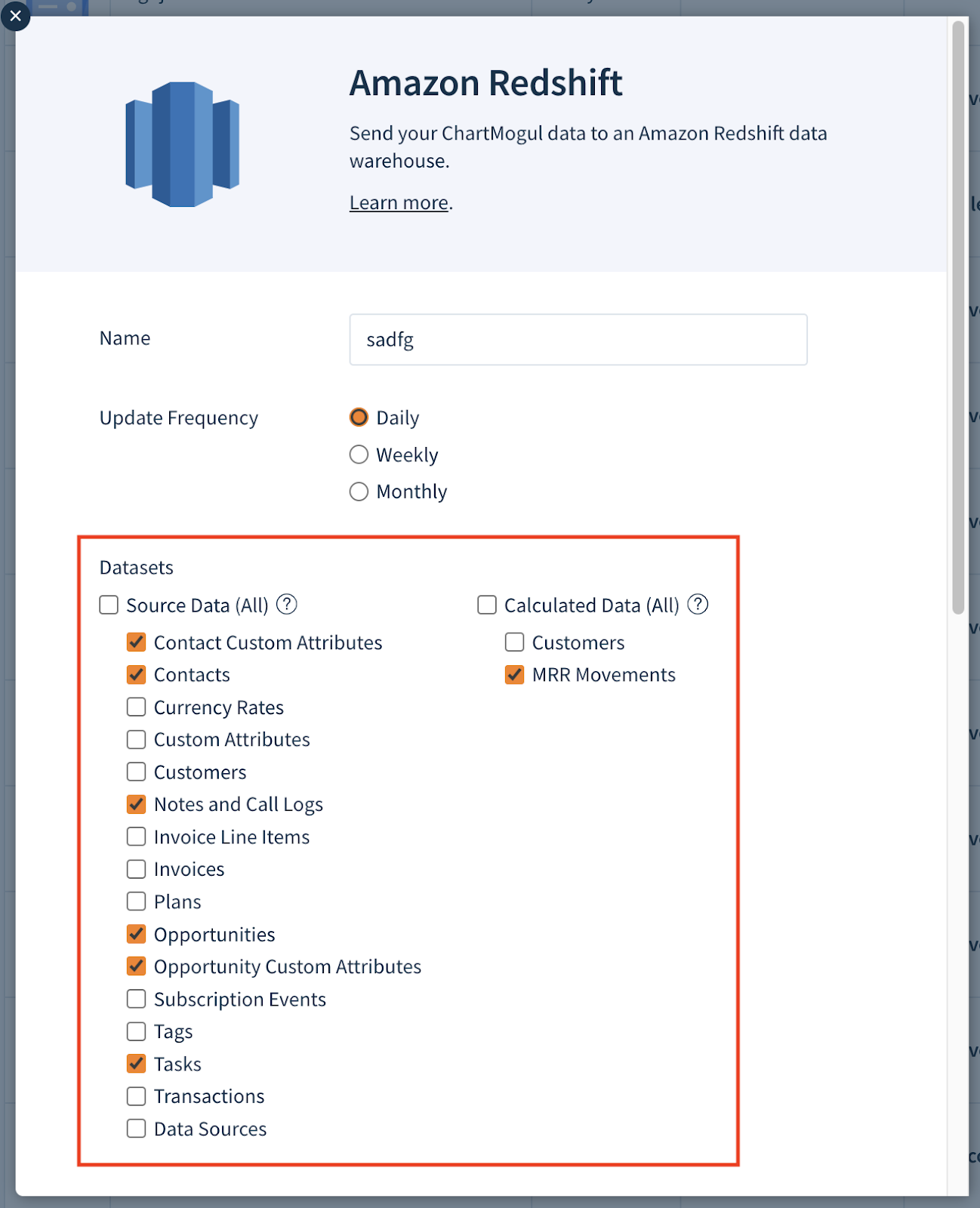The image size is (980, 1208).
Task: Enable Currency Rates dataset
Action: point(137,707)
